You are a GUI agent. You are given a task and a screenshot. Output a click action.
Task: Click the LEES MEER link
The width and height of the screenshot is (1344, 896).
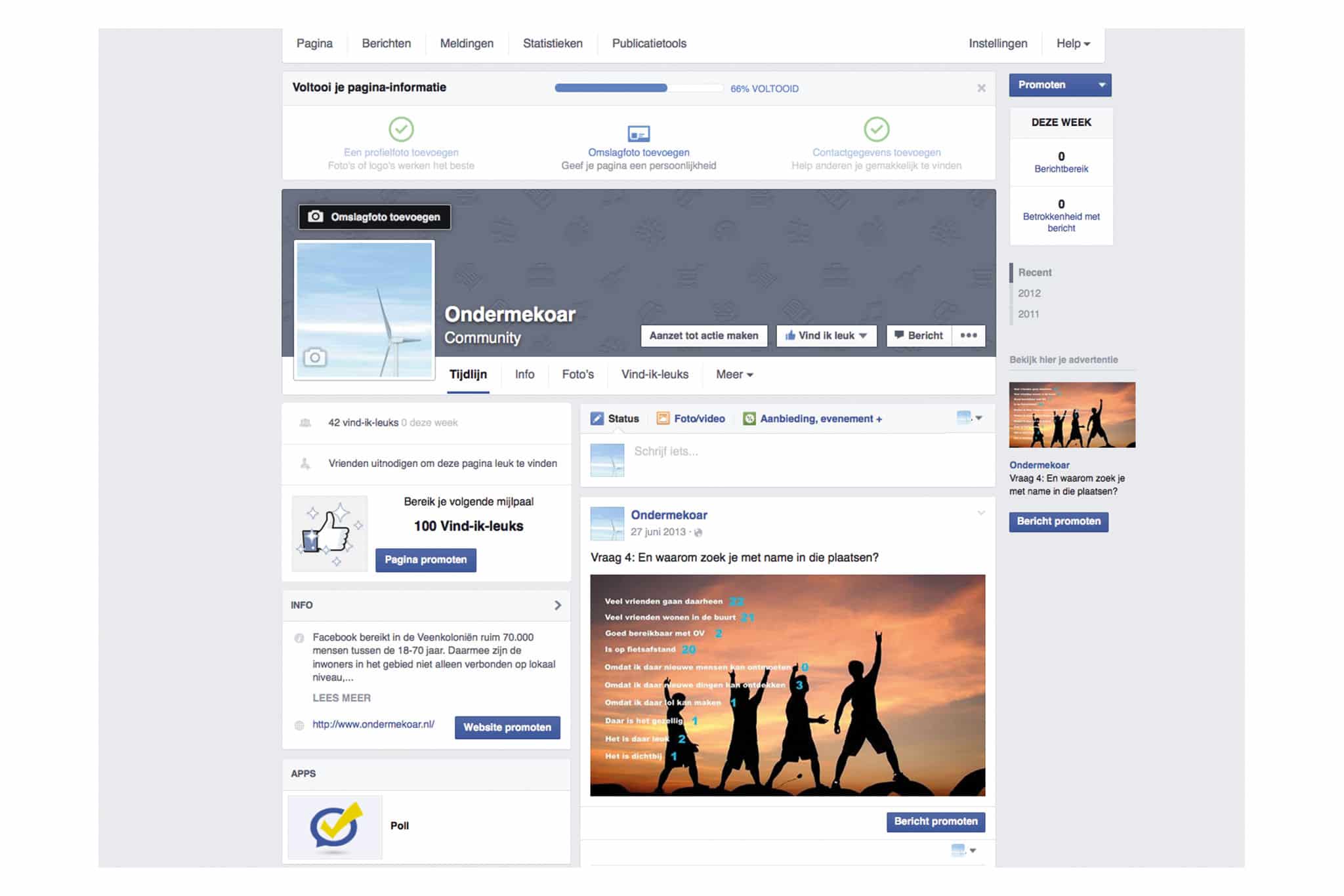pos(341,698)
